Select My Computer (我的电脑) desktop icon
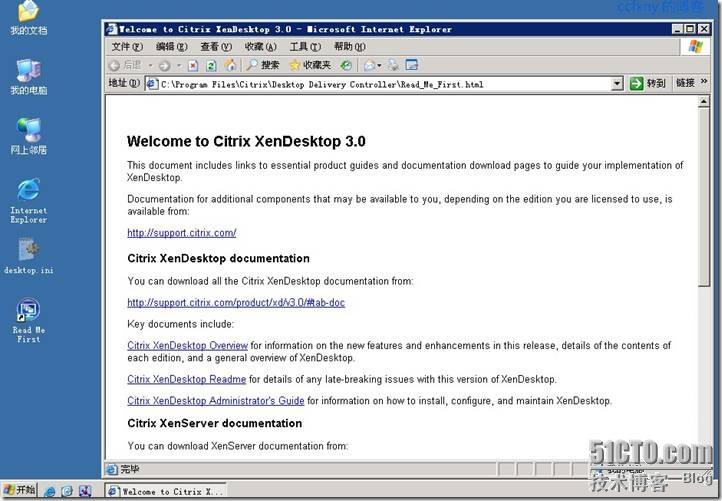The image size is (722, 501). tap(29, 77)
